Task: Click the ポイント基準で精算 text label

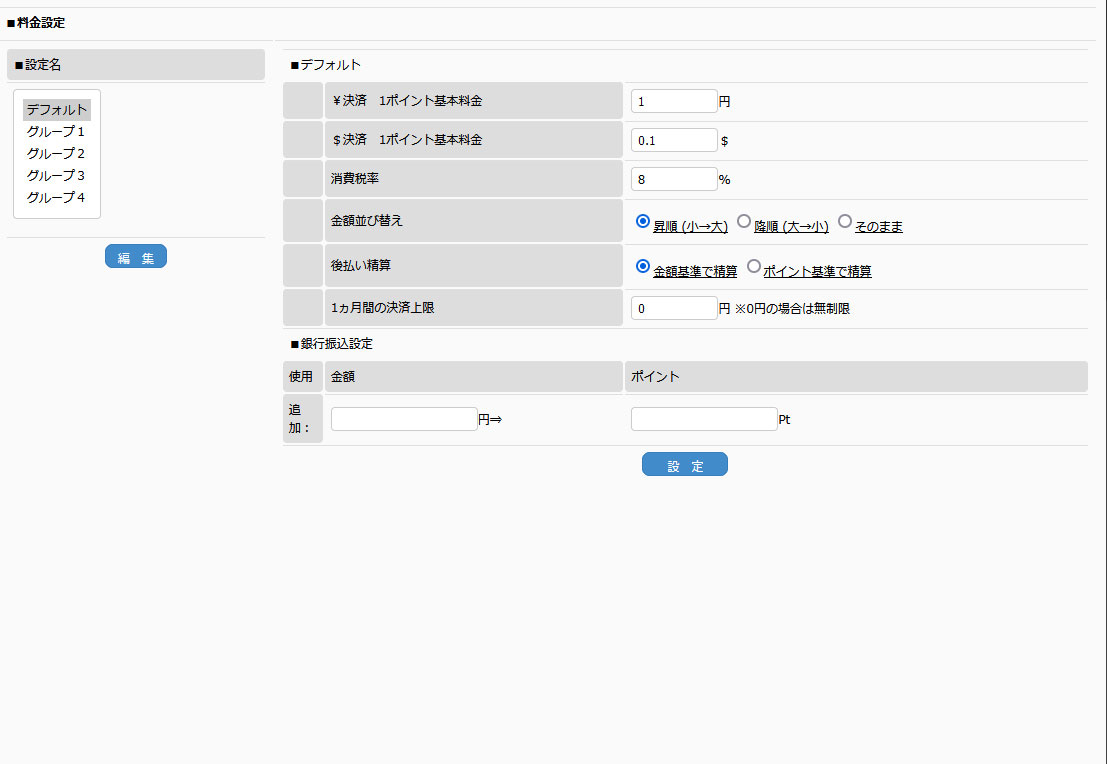Action: tap(817, 272)
